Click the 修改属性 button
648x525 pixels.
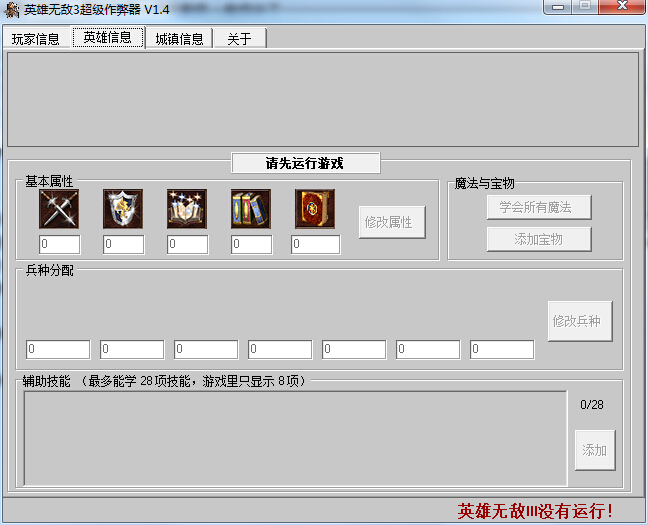(x=392, y=222)
